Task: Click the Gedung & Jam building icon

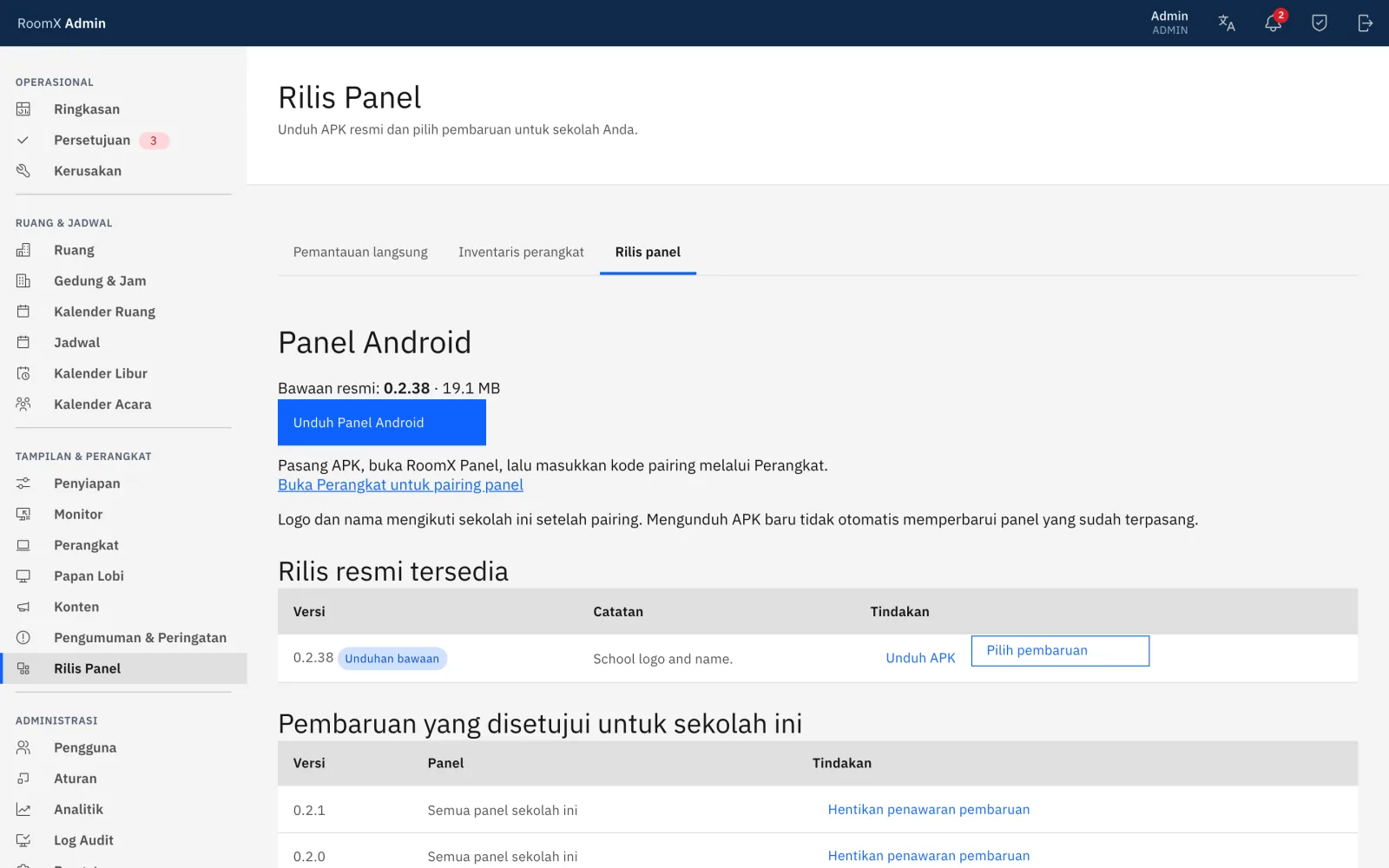Action: [23, 281]
